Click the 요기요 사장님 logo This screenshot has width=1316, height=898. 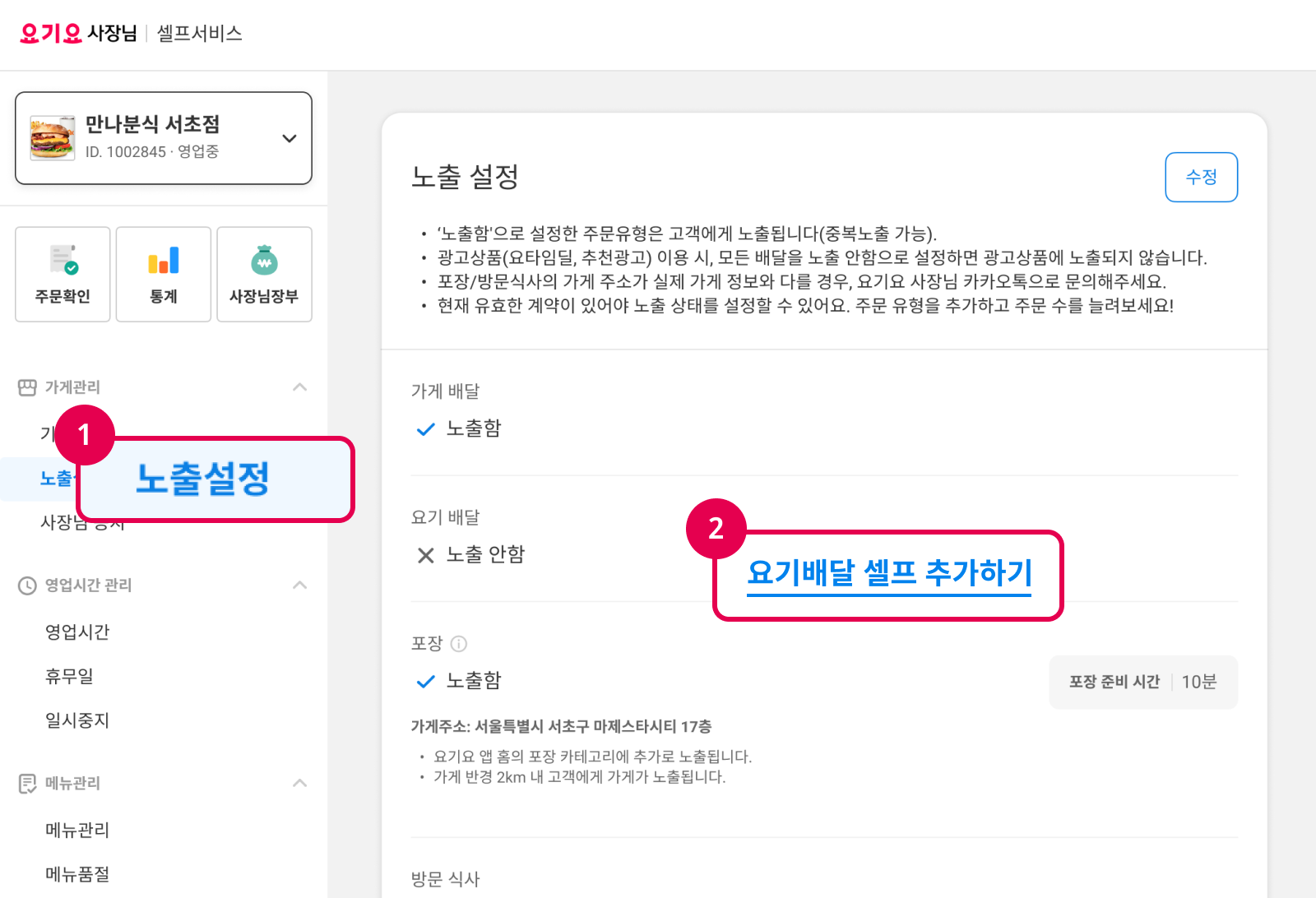tap(78, 33)
